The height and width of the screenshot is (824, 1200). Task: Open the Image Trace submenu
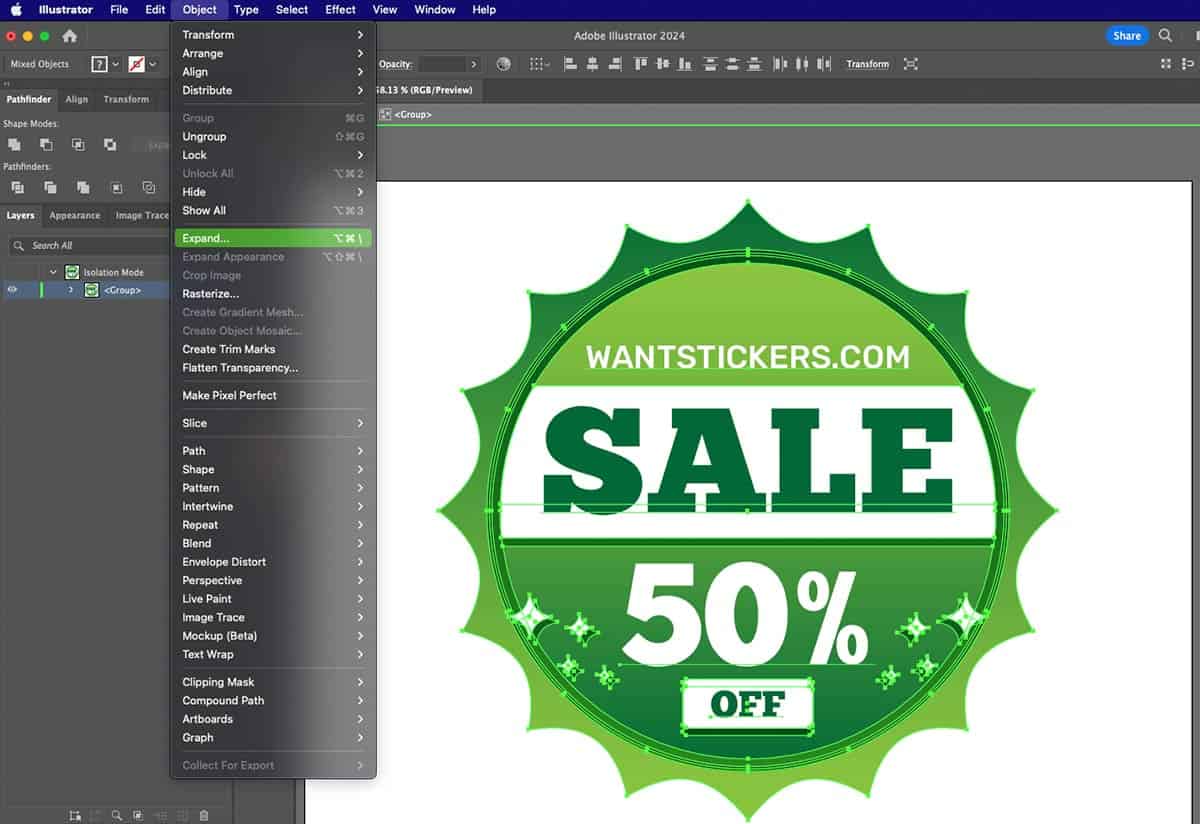pyautogui.click(x=272, y=617)
